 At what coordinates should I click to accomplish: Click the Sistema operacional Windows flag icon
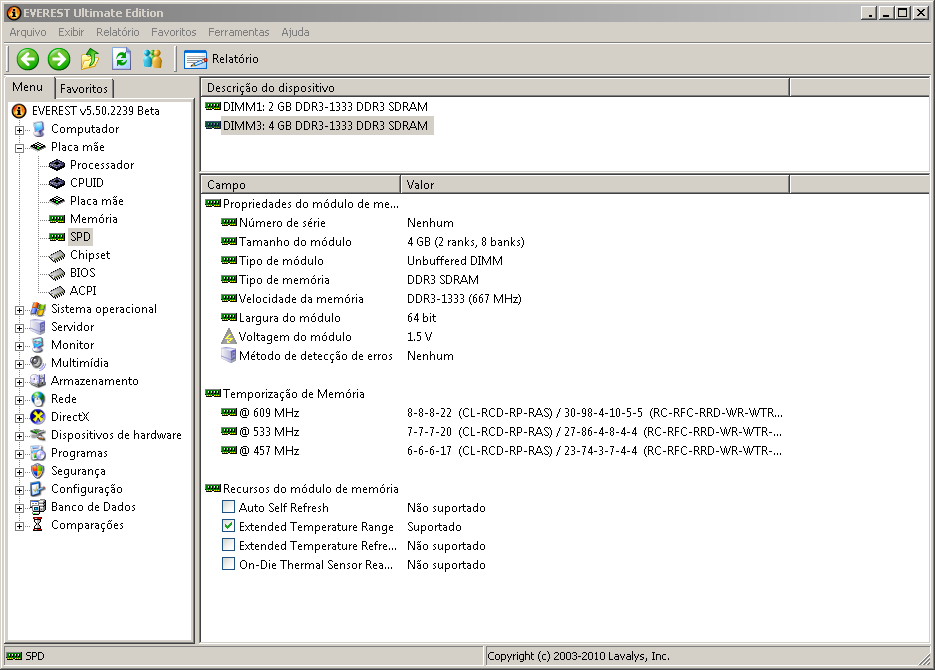pyautogui.click(x=38, y=309)
